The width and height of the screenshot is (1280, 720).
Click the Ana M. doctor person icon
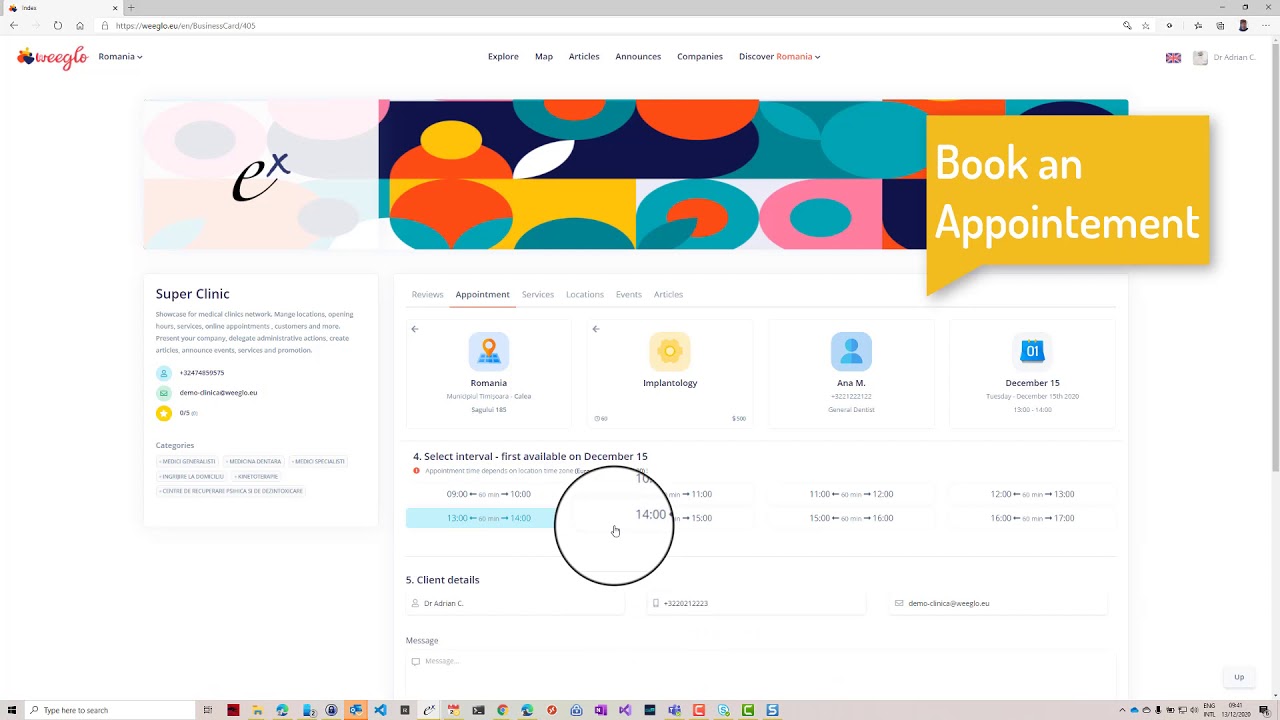pyautogui.click(x=851, y=352)
